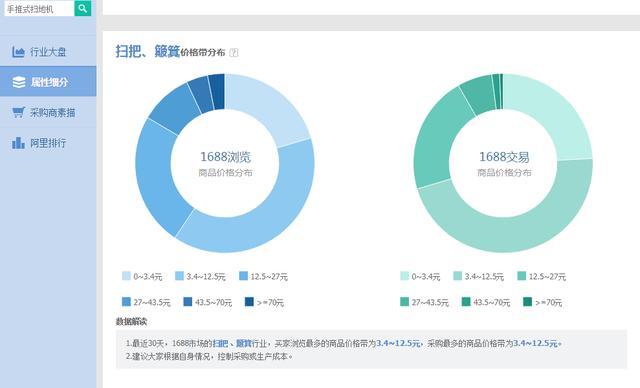
Task: Toggle blue legend swatch 3.4~12.5元
Action: [180, 276]
